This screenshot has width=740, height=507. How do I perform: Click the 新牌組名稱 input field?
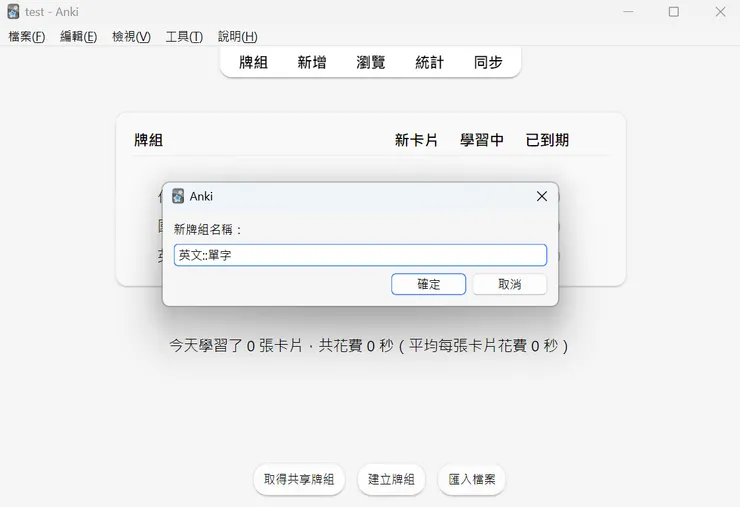[x=360, y=255]
